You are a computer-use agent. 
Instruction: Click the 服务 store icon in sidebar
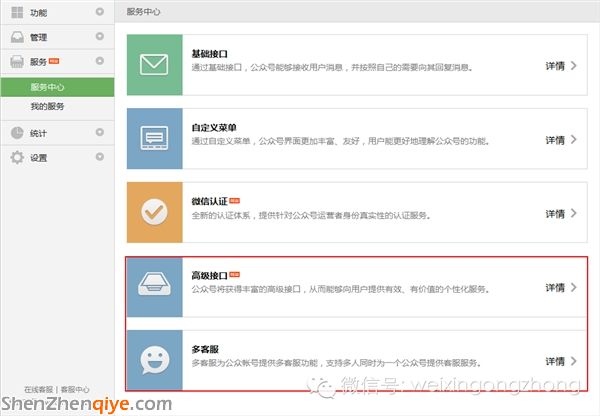17,61
